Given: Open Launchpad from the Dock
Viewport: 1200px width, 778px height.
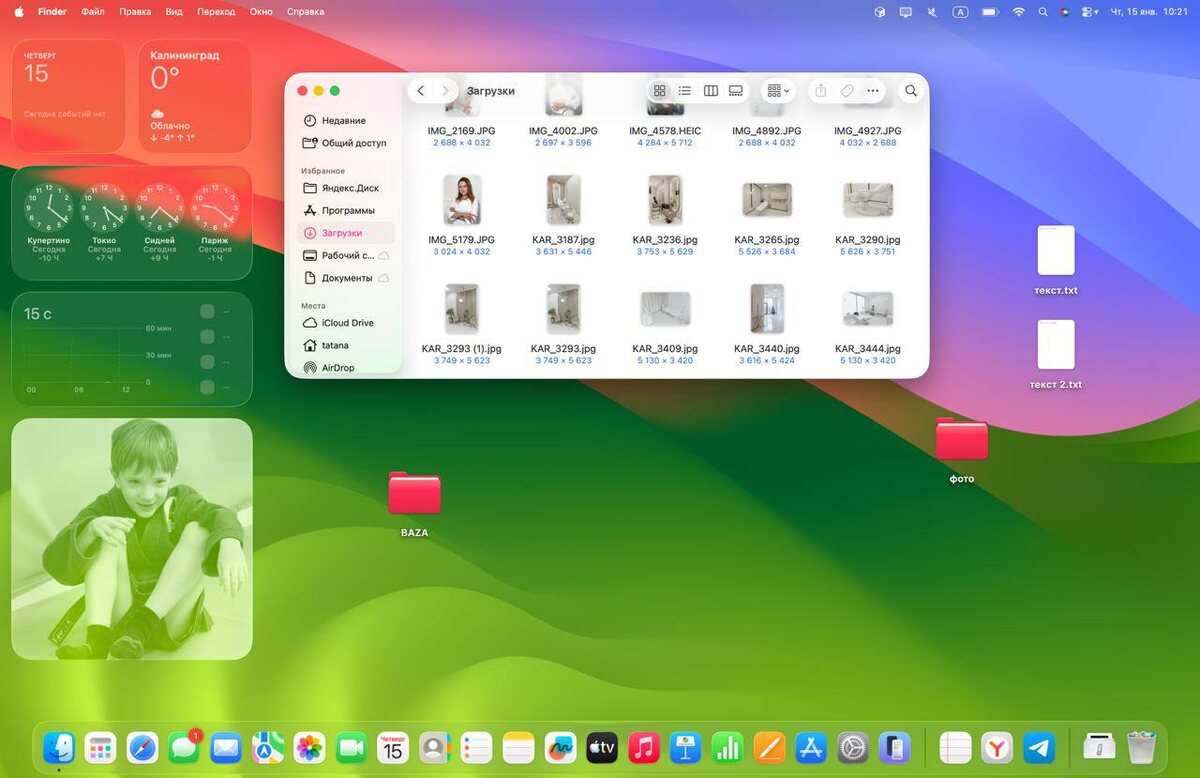Looking at the screenshot, I should click(x=100, y=747).
